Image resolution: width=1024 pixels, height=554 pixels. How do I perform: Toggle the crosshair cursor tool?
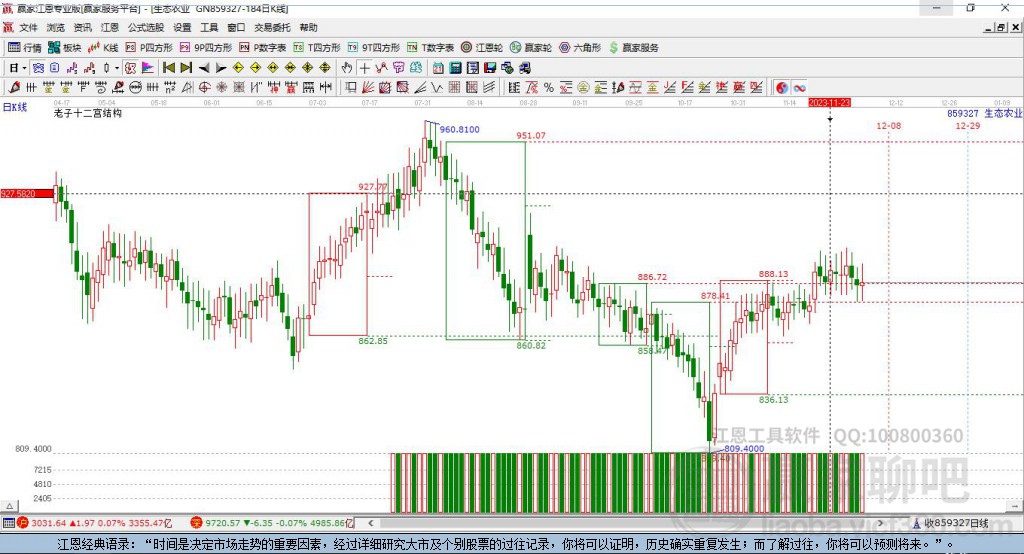click(364, 68)
